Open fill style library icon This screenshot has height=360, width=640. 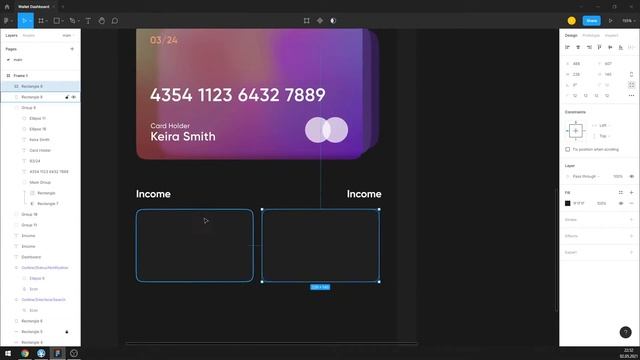point(621,193)
